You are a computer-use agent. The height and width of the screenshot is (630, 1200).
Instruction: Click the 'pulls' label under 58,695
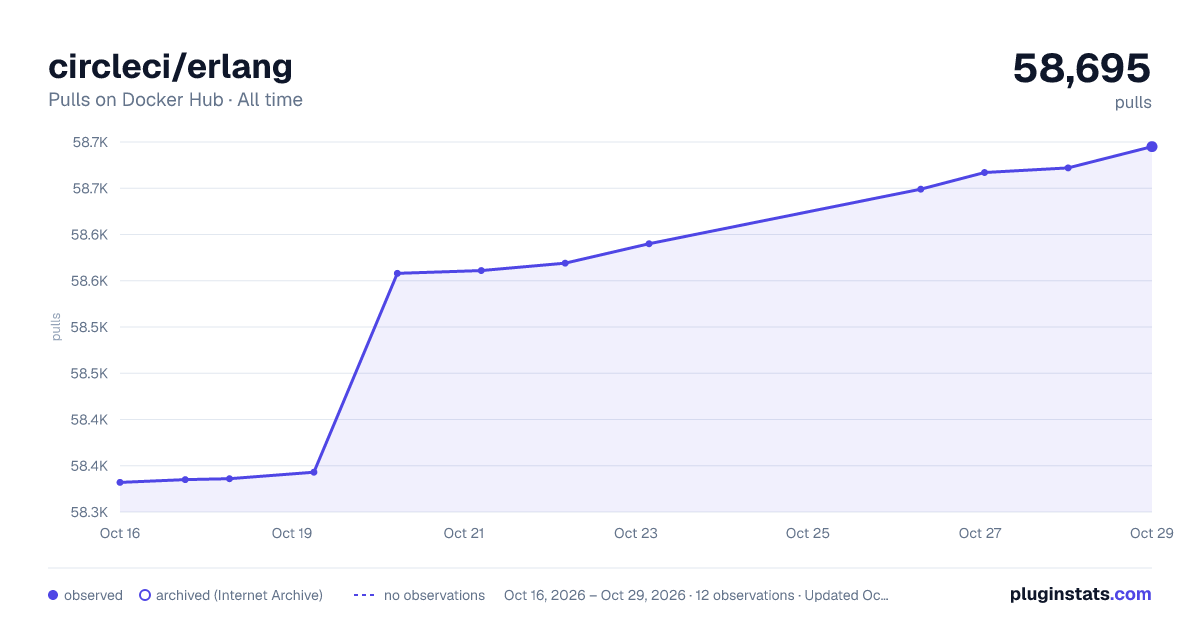(1133, 103)
